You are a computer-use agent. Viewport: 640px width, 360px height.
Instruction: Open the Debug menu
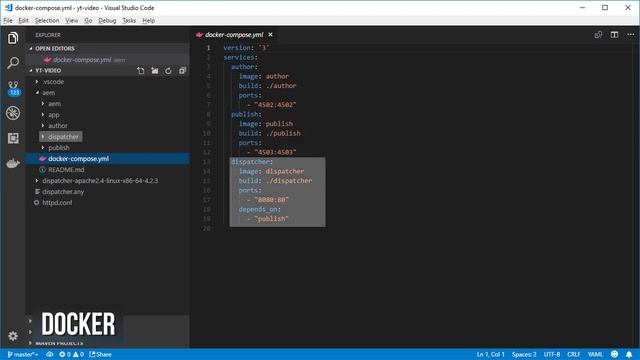107,20
